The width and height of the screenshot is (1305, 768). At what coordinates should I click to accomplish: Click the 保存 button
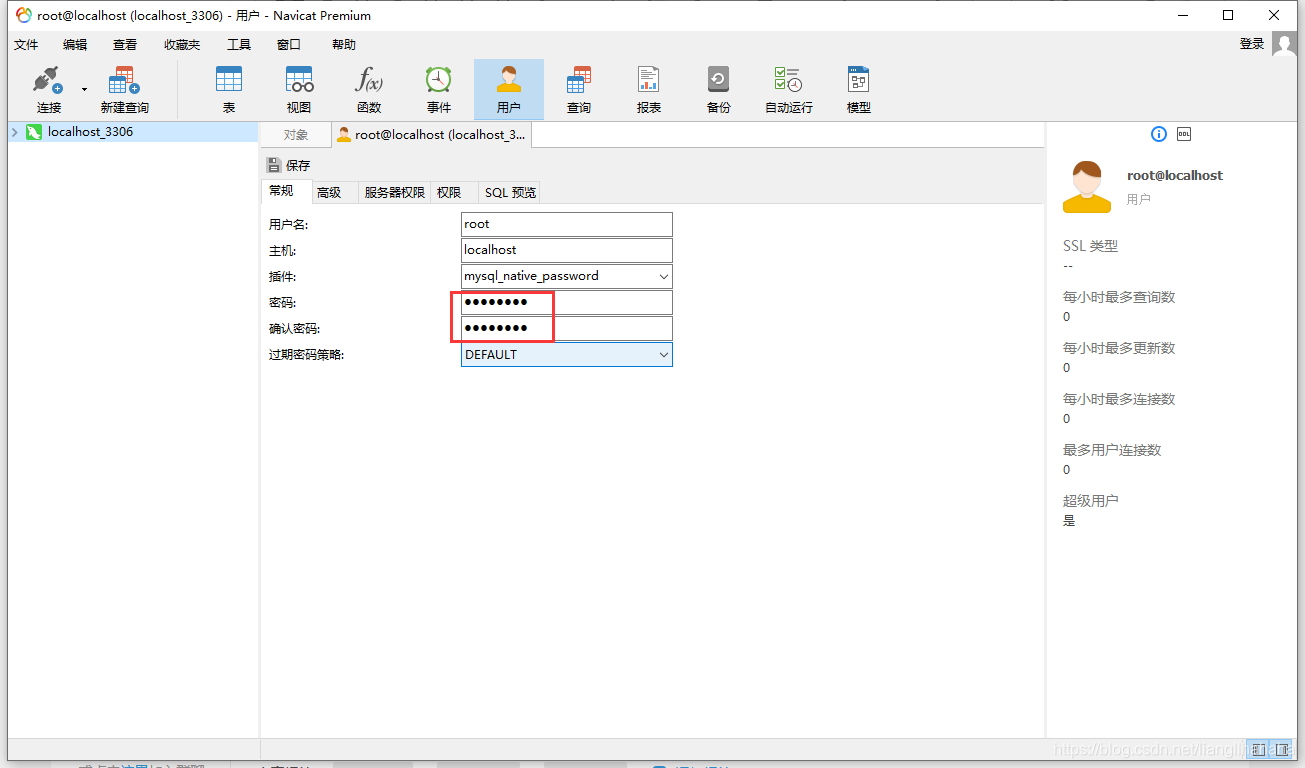click(289, 165)
